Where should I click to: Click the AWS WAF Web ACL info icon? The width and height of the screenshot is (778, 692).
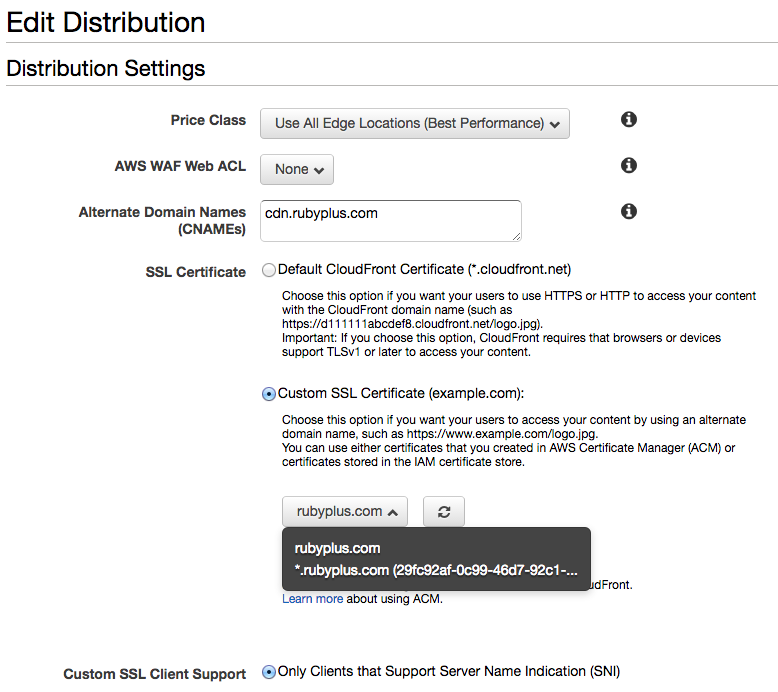[x=629, y=165]
